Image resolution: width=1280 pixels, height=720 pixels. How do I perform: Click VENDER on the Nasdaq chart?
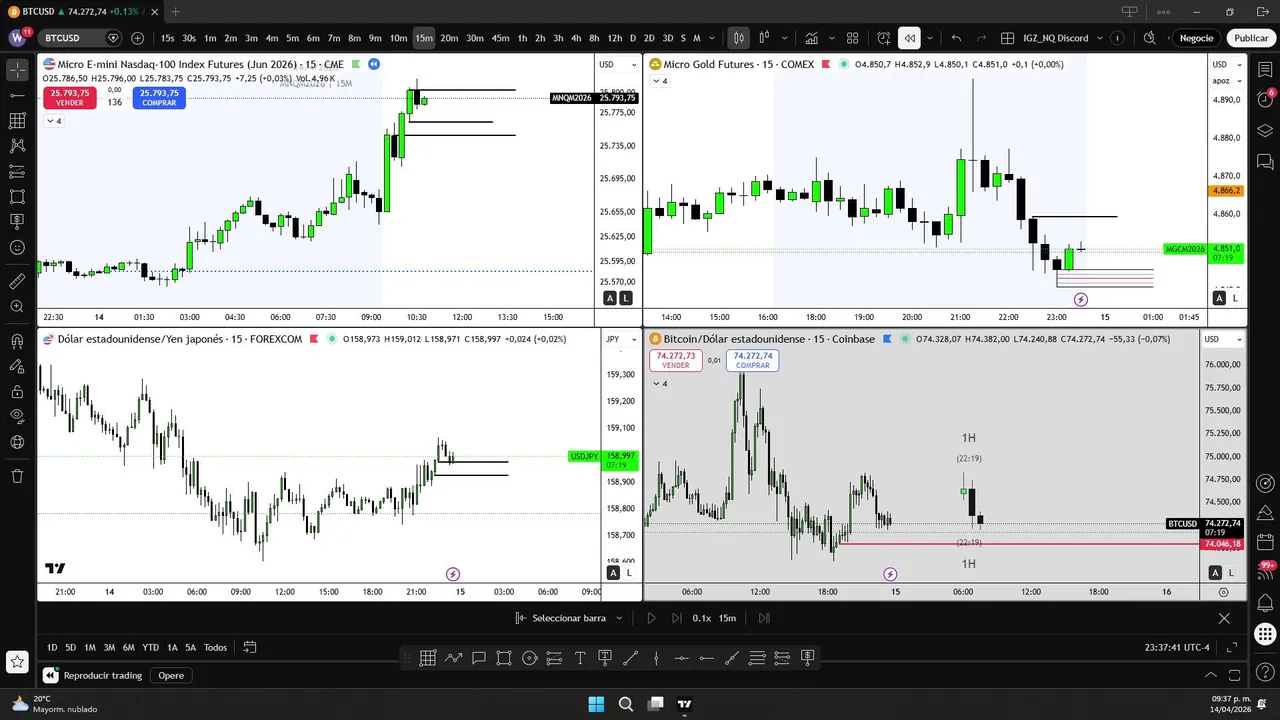click(x=70, y=97)
